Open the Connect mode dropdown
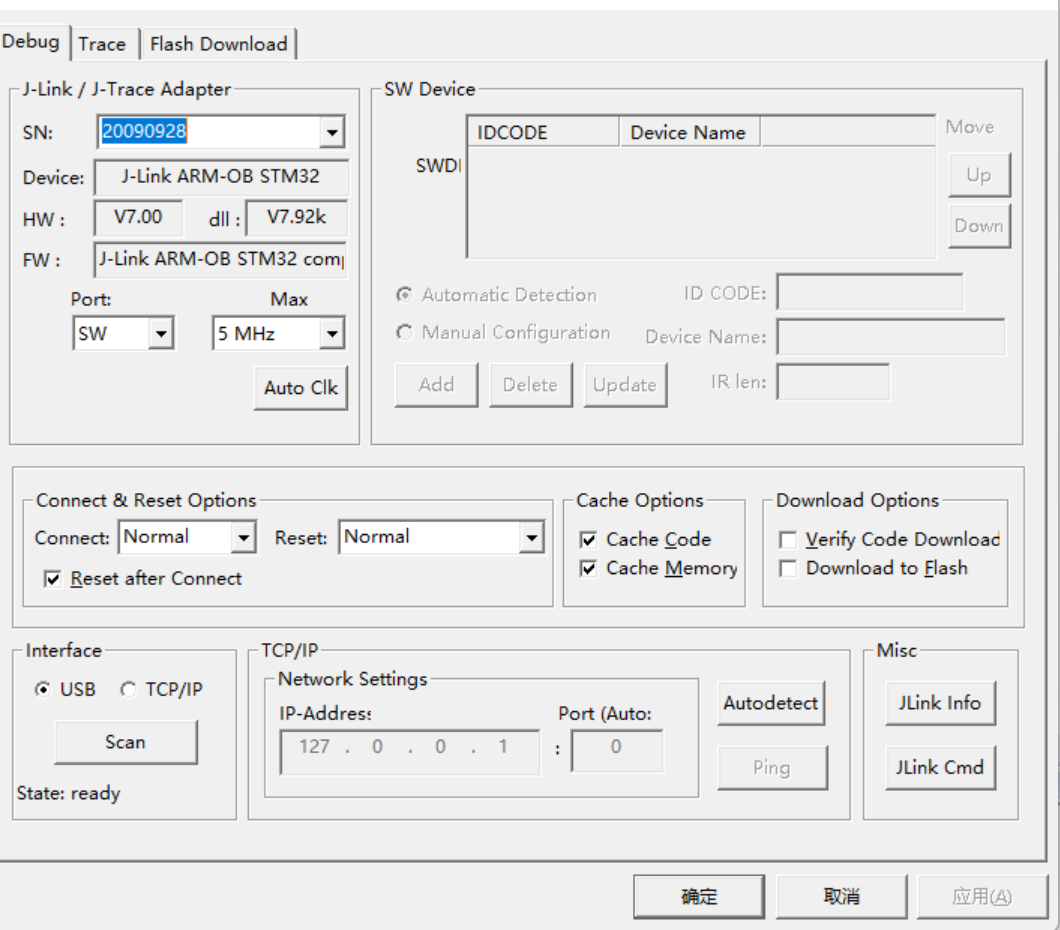This screenshot has width=1060, height=930. point(243,538)
